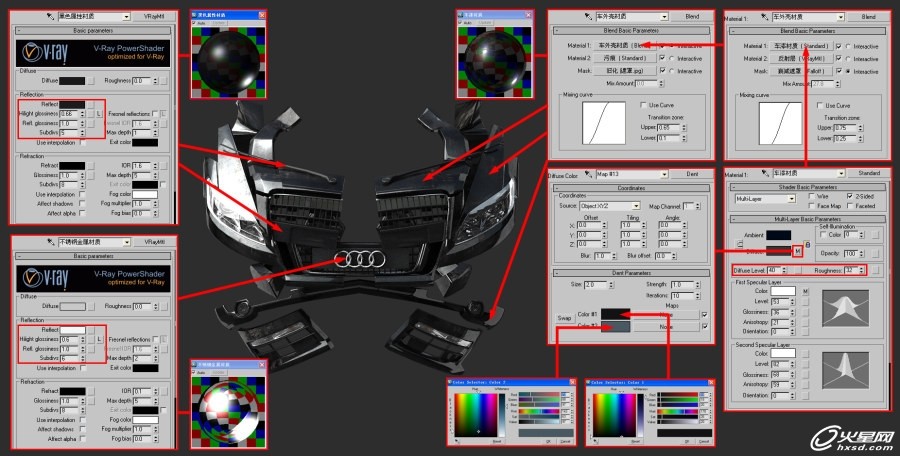Click eyedropper icon in top-left VRayMtl panel

[x=50, y=17]
